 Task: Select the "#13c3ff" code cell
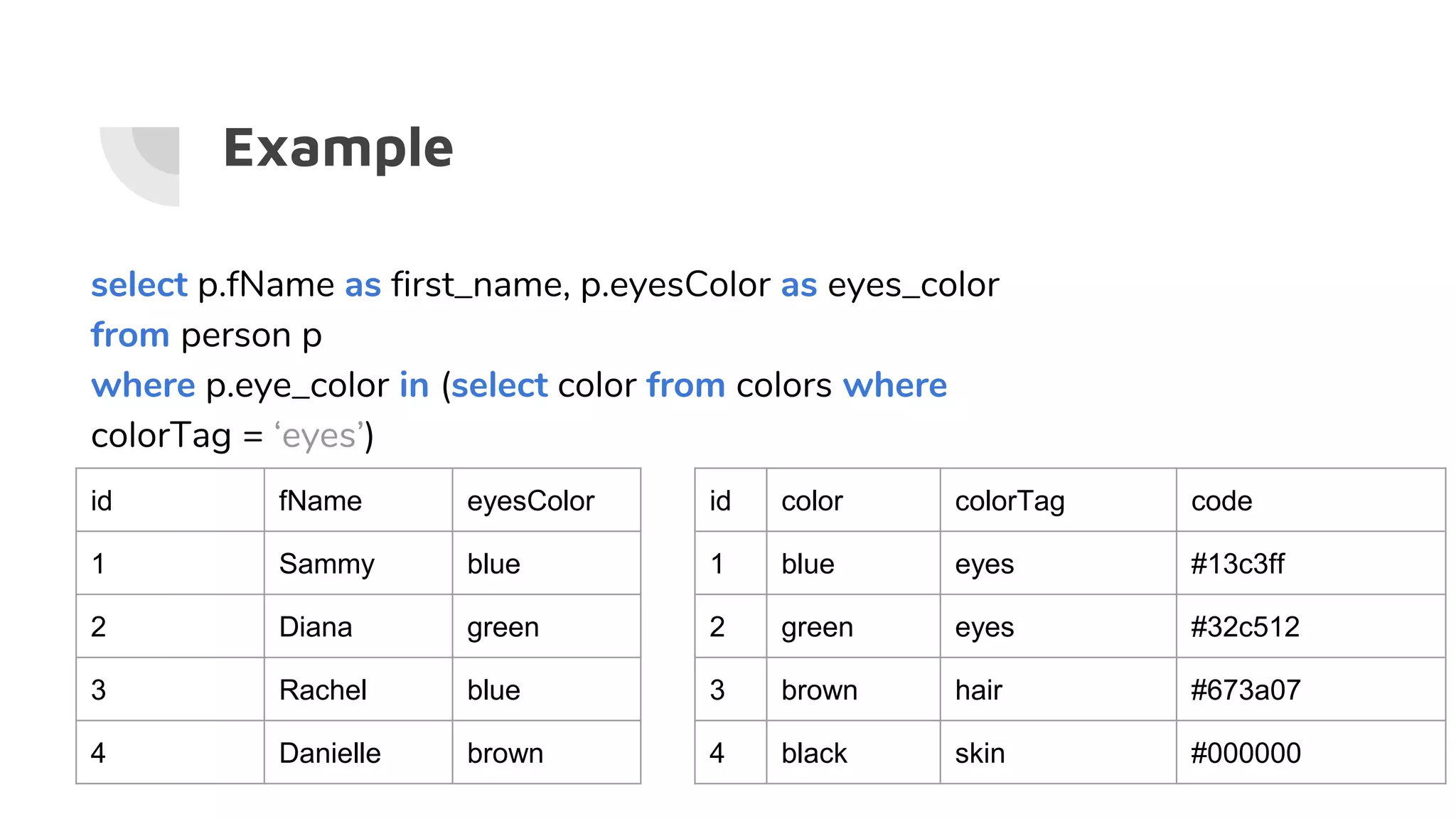click(1238, 564)
